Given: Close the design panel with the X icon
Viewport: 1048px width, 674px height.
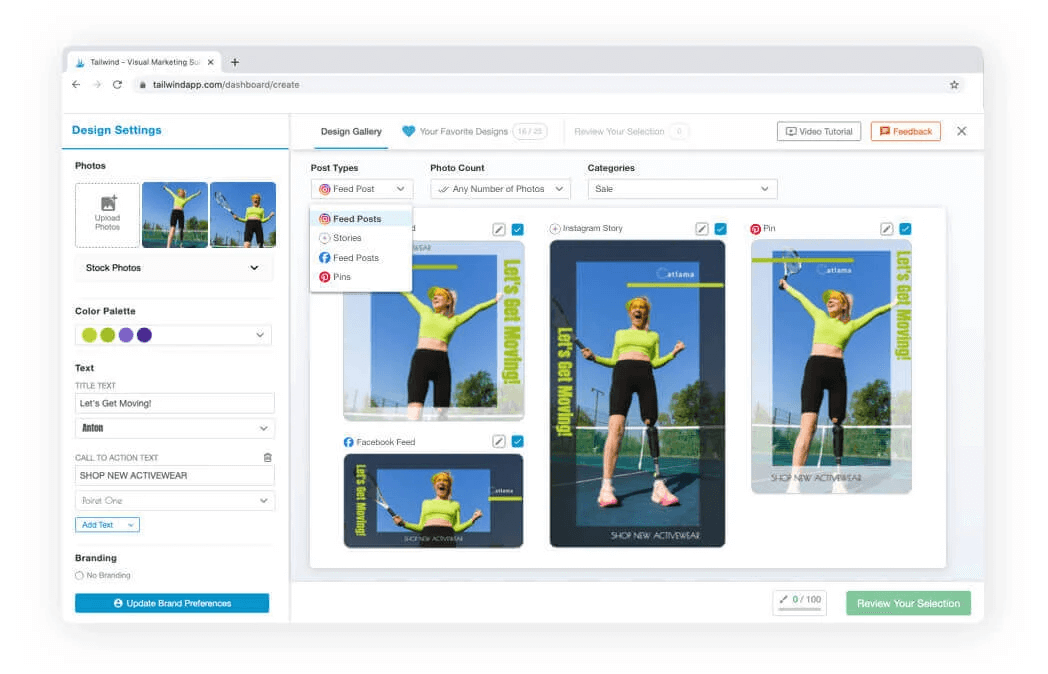Looking at the screenshot, I should 961,131.
